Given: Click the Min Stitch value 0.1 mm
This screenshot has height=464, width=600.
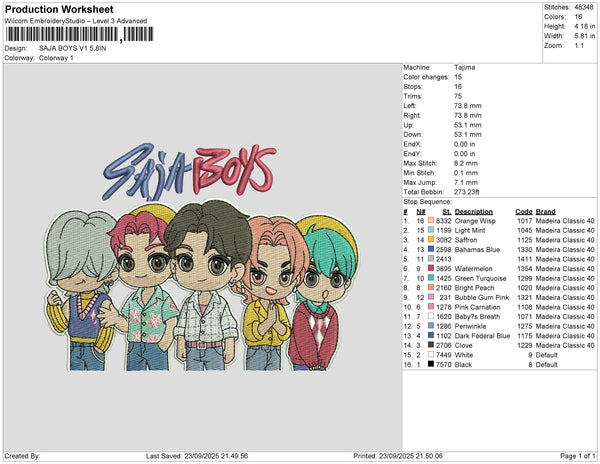Looking at the screenshot, I should (x=466, y=173).
